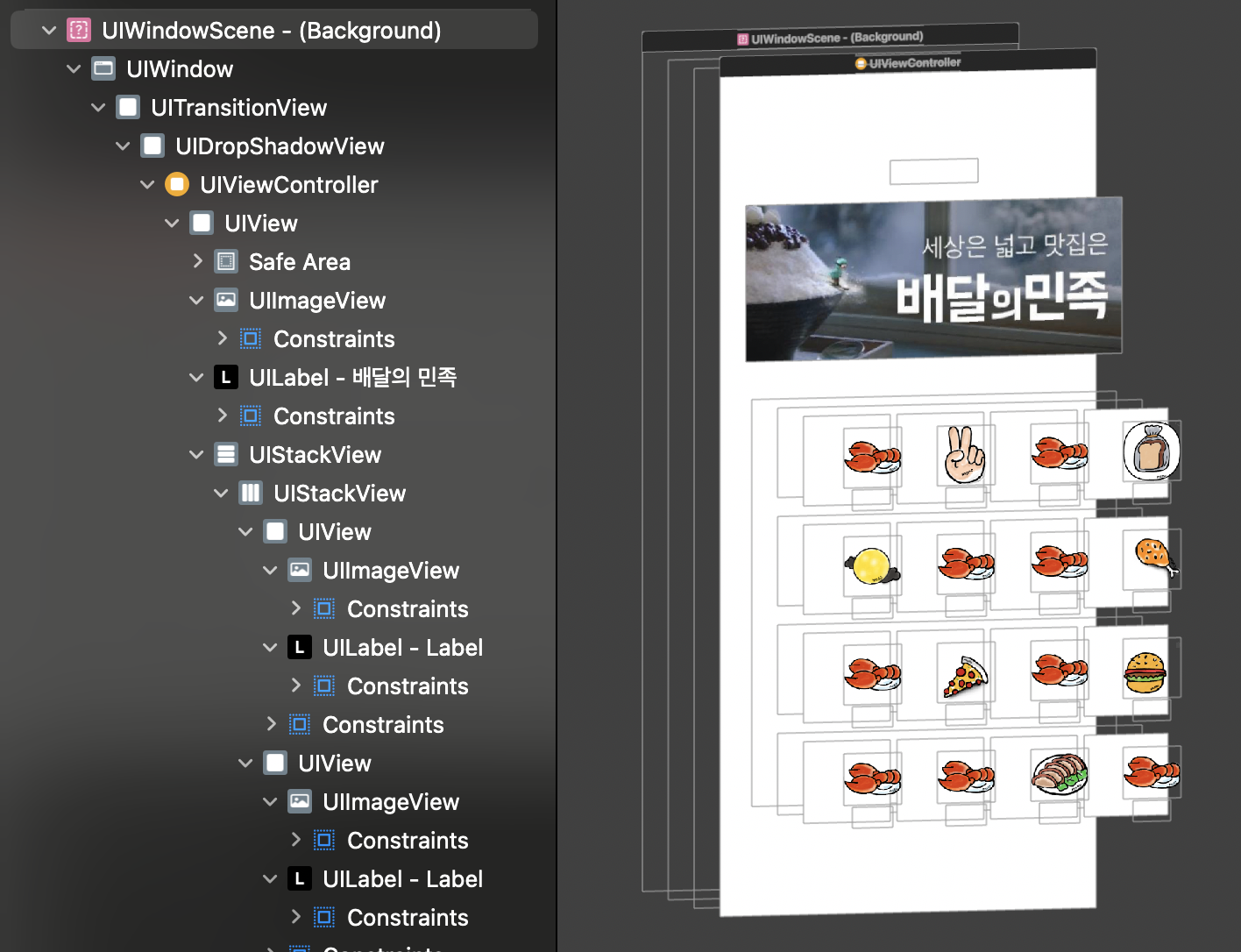The image size is (1241, 952).
Task: Click the nested horizontal UIStackView icon
Action: point(251,494)
